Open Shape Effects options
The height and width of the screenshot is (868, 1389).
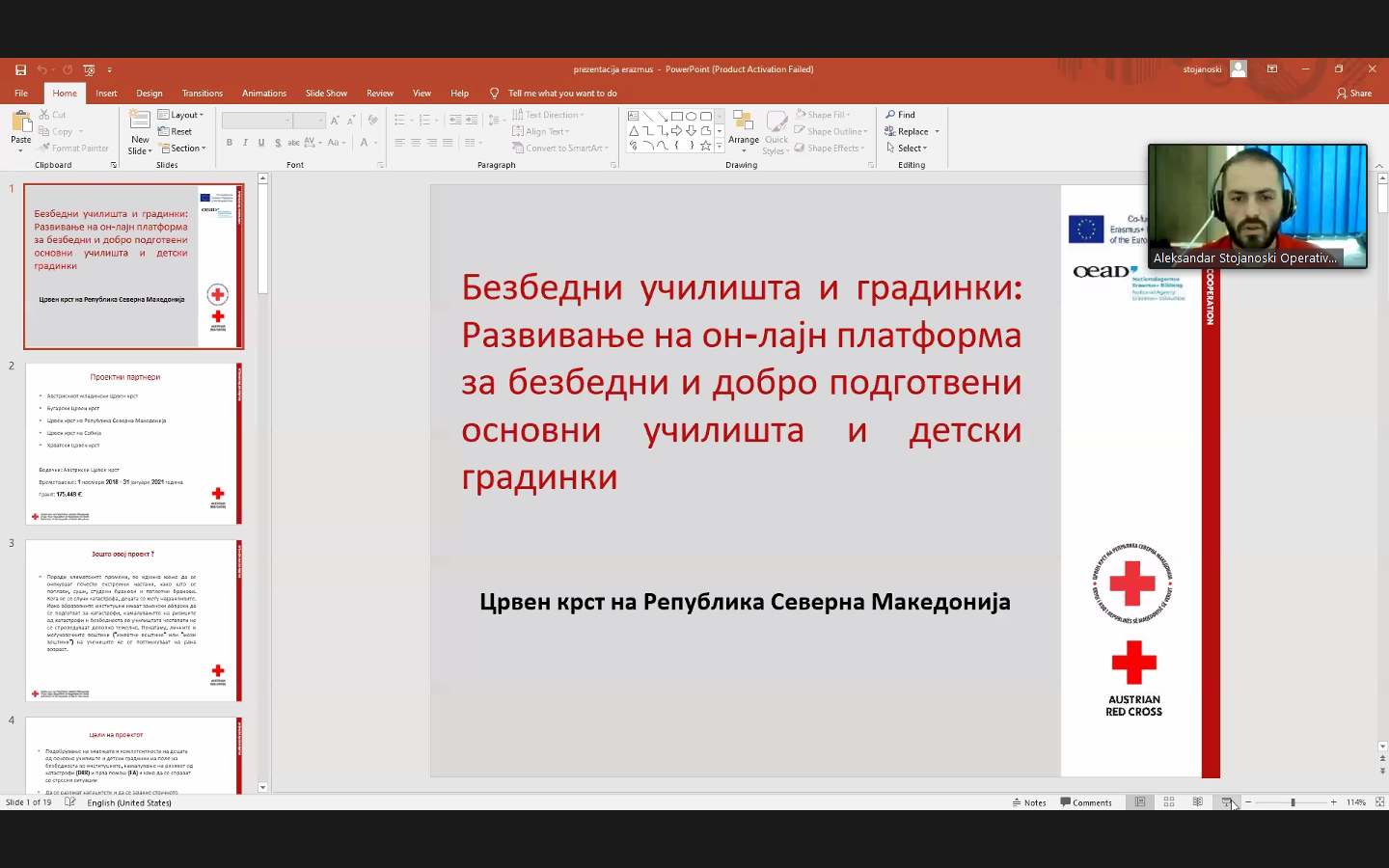(829, 149)
